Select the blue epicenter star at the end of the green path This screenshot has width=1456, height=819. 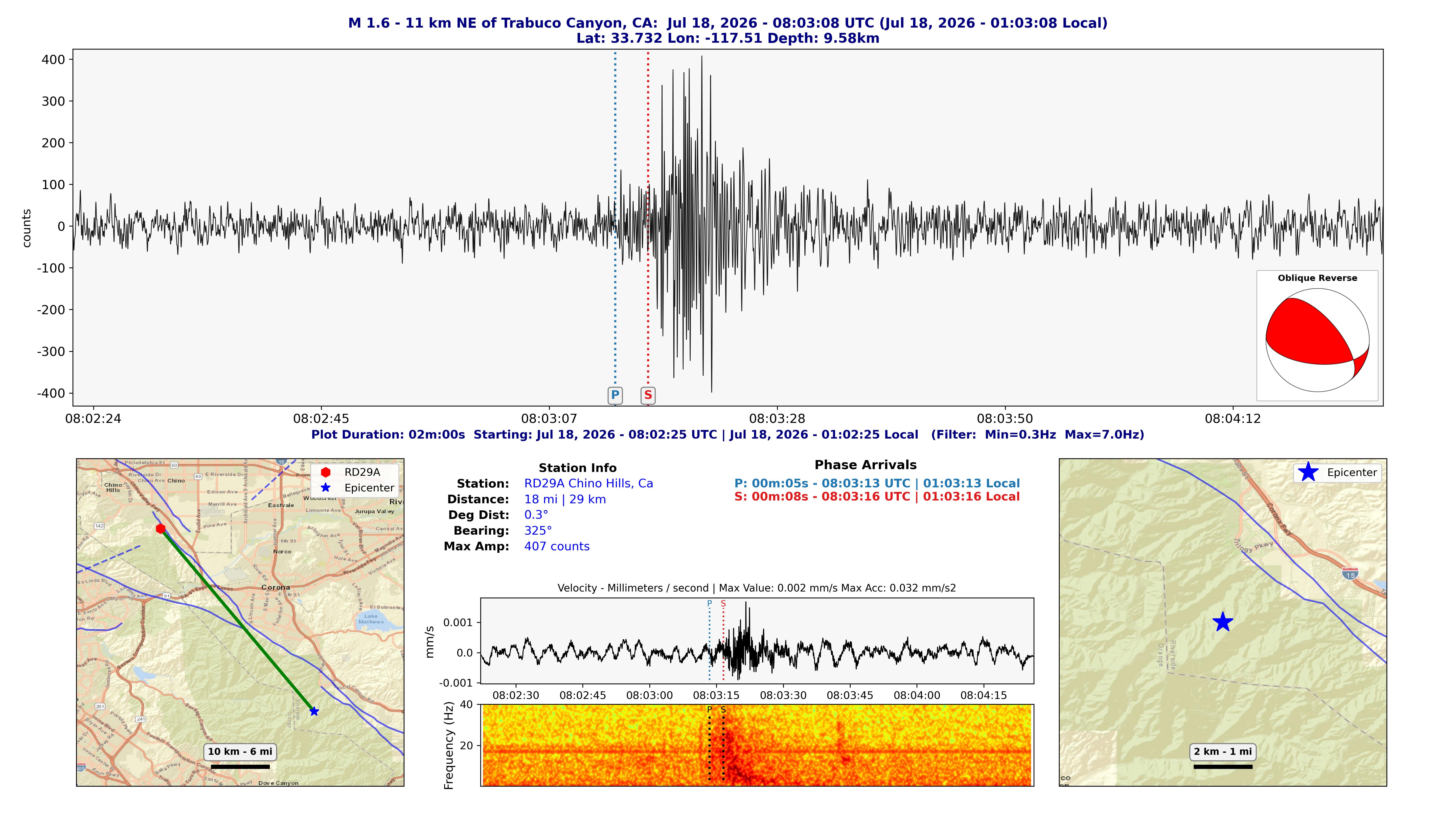click(314, 711)
